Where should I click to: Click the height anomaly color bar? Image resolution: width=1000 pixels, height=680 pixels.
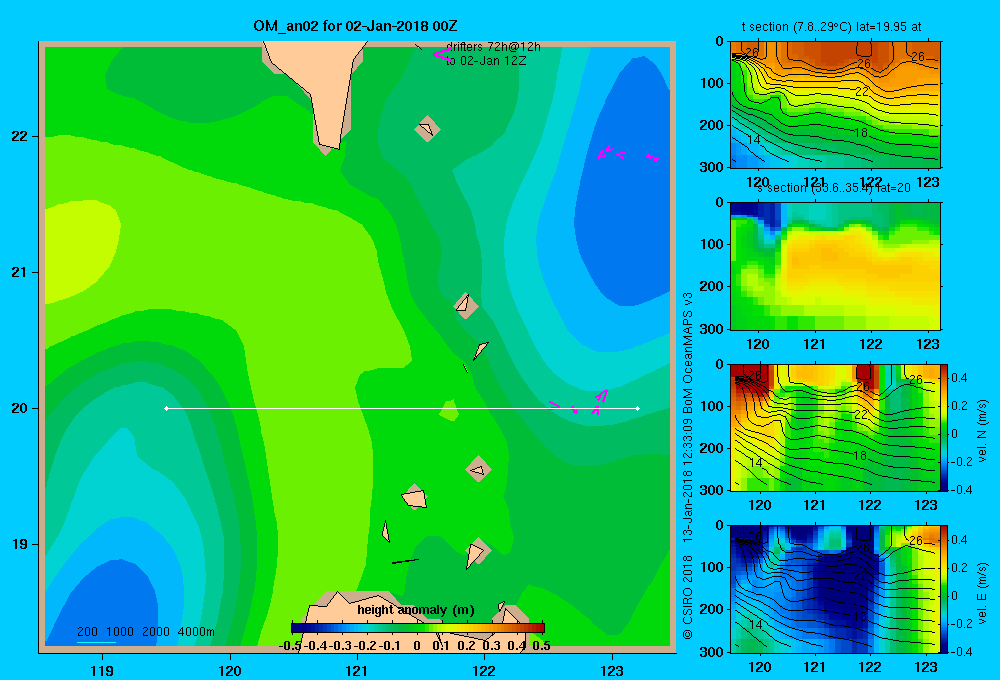click(418, 628)
